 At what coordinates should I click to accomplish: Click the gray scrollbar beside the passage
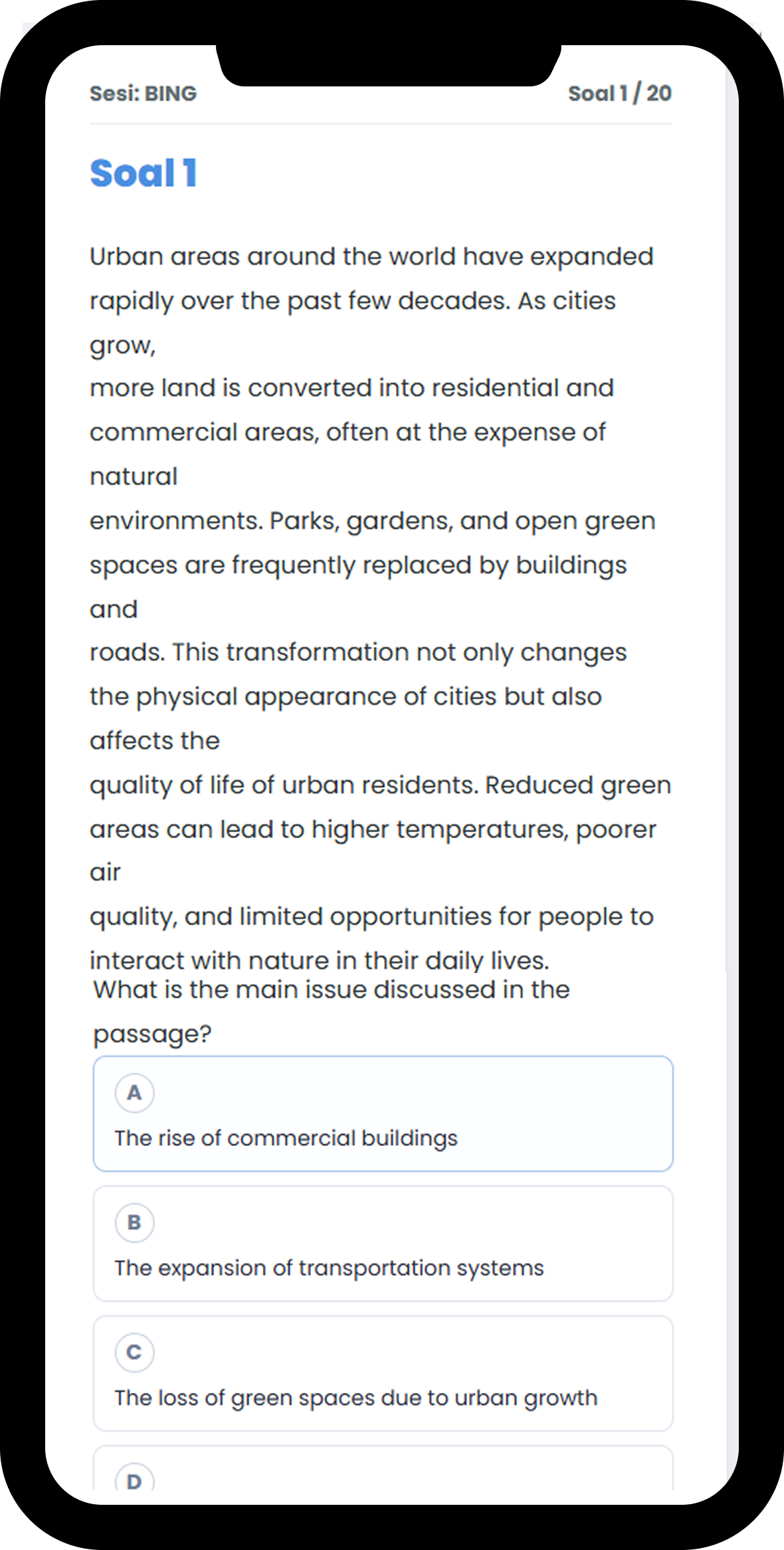[732, 532]
